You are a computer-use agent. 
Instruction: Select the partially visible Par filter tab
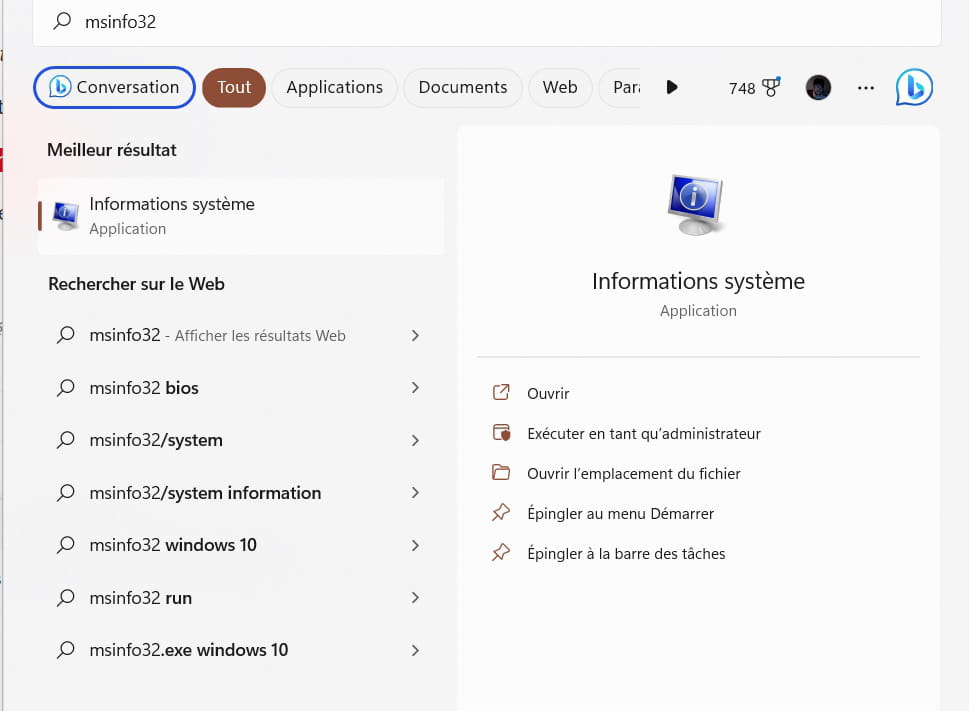pyautogui.click(x=620, y=87)
